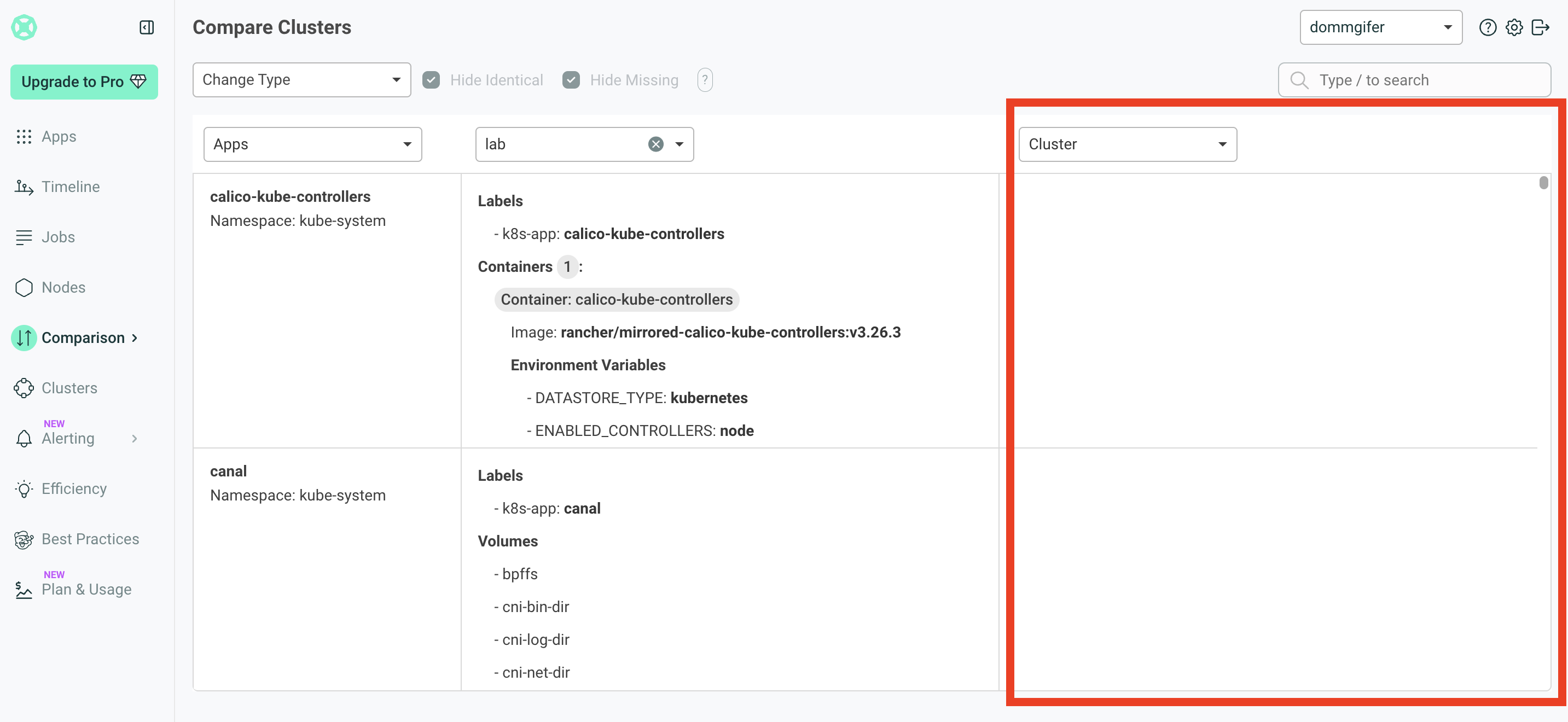
Task: Go to Efficiency menu item
Action: tap(74, 489)
